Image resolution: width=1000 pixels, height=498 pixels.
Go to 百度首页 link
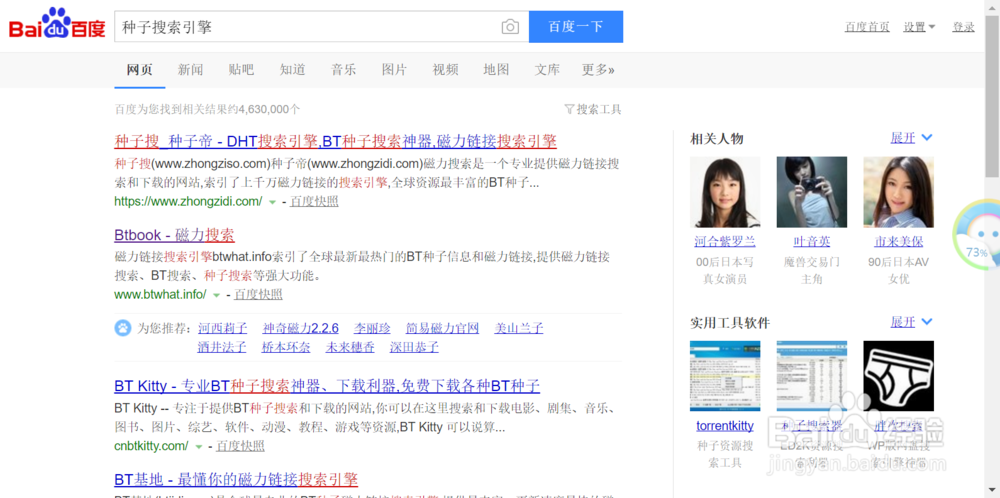[867, 27]
